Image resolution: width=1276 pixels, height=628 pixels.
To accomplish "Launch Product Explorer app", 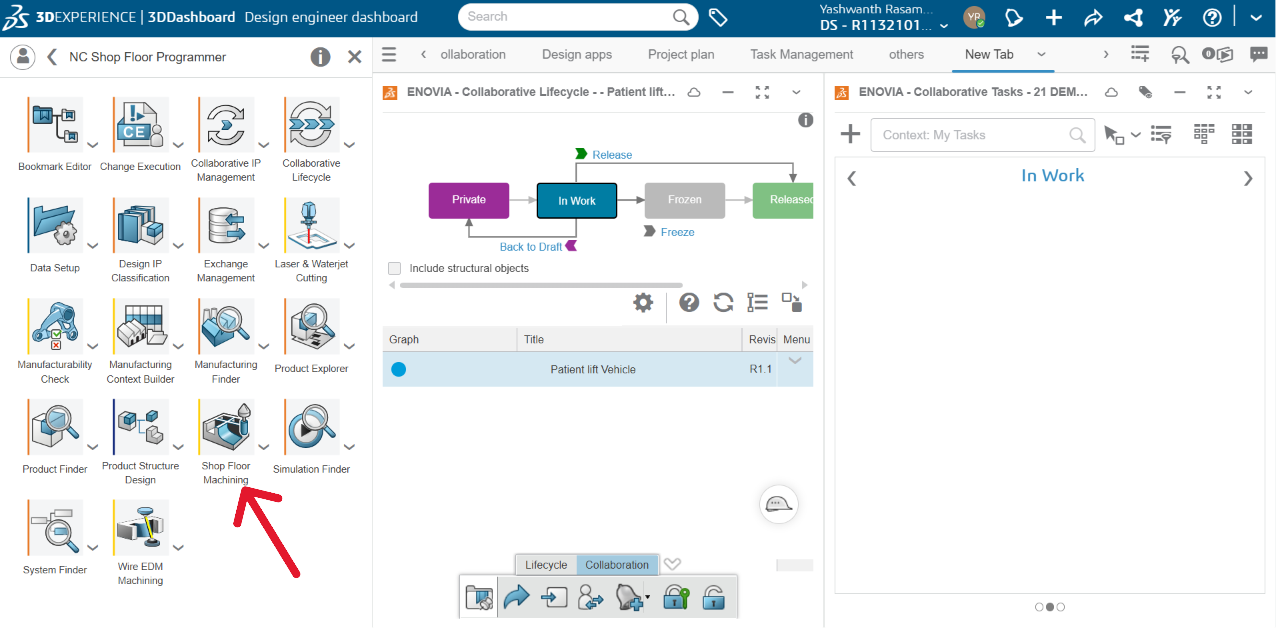I will coord(312,326).
